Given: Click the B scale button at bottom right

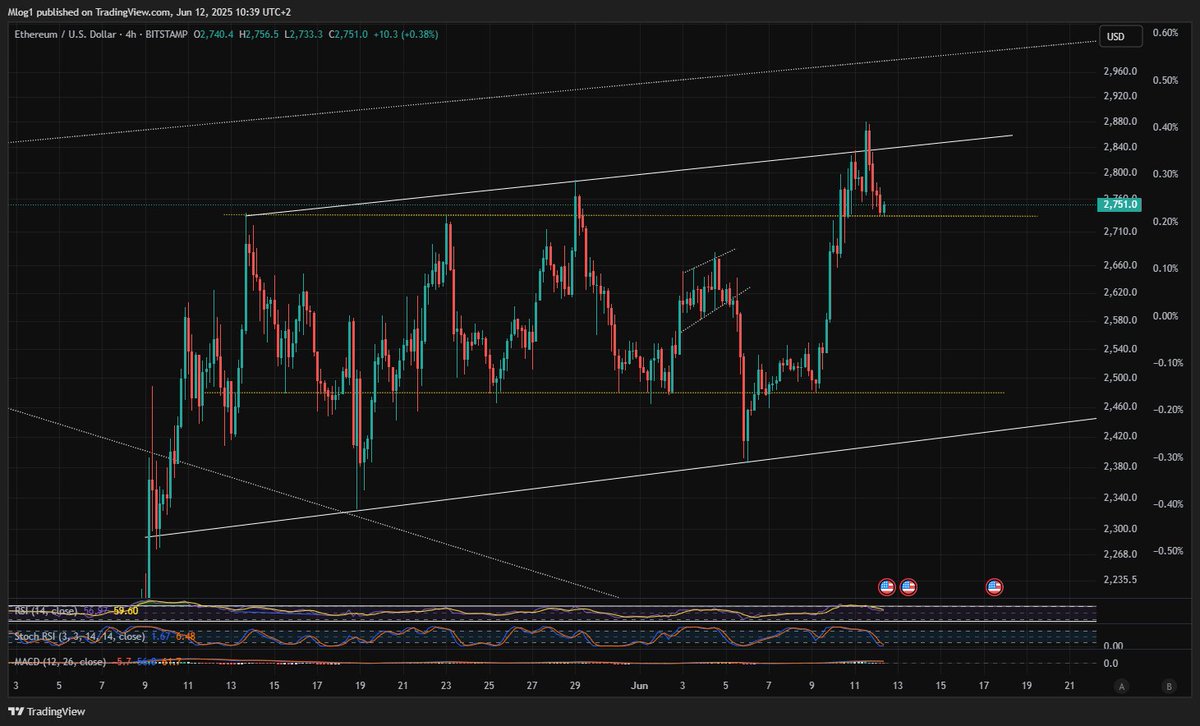Looking at the screenshot, I should coord(1168,687).
